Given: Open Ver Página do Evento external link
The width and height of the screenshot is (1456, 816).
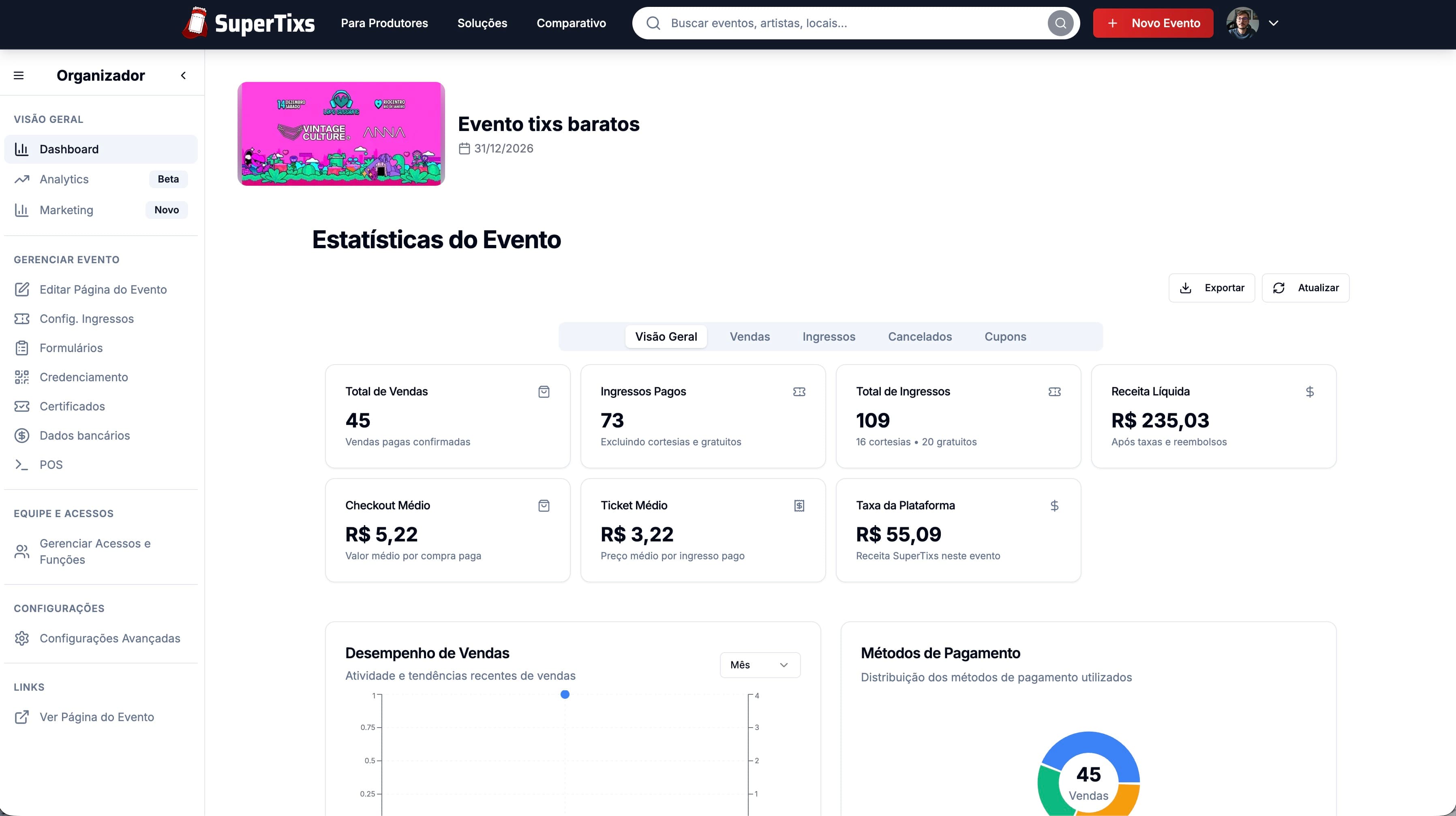Looking at the screenshot, I should (101, 717).
